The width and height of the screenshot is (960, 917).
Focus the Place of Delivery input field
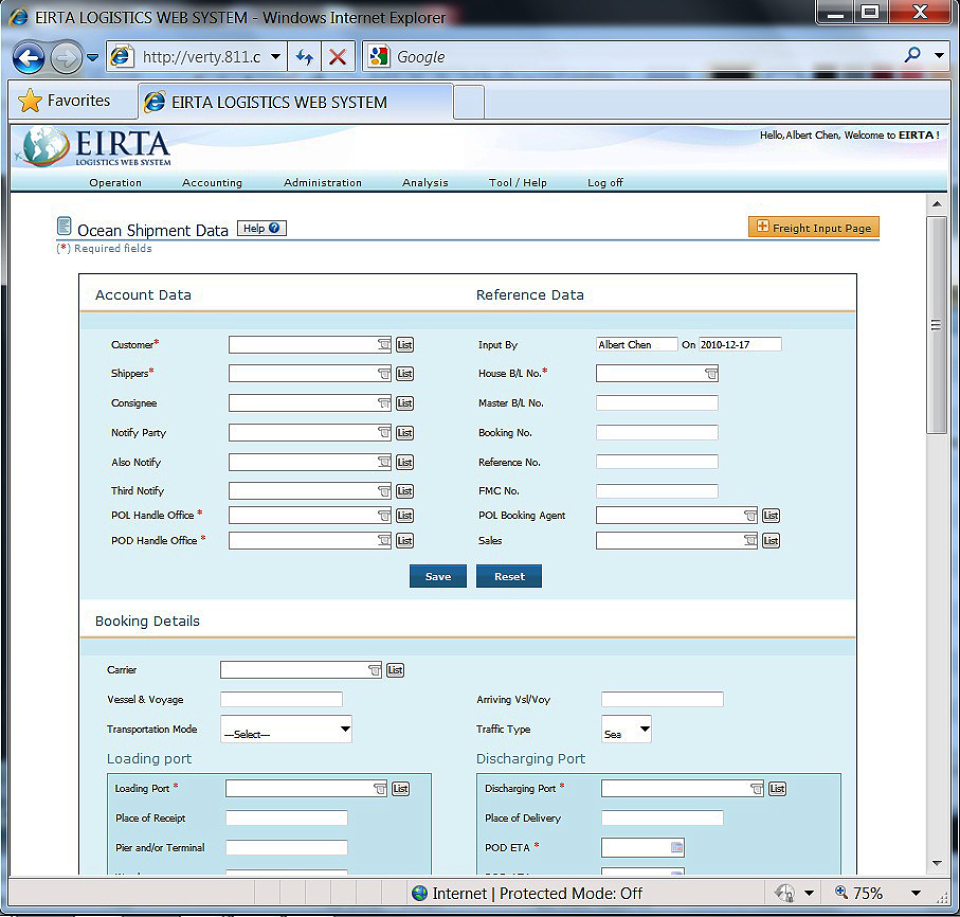[662, 818]
